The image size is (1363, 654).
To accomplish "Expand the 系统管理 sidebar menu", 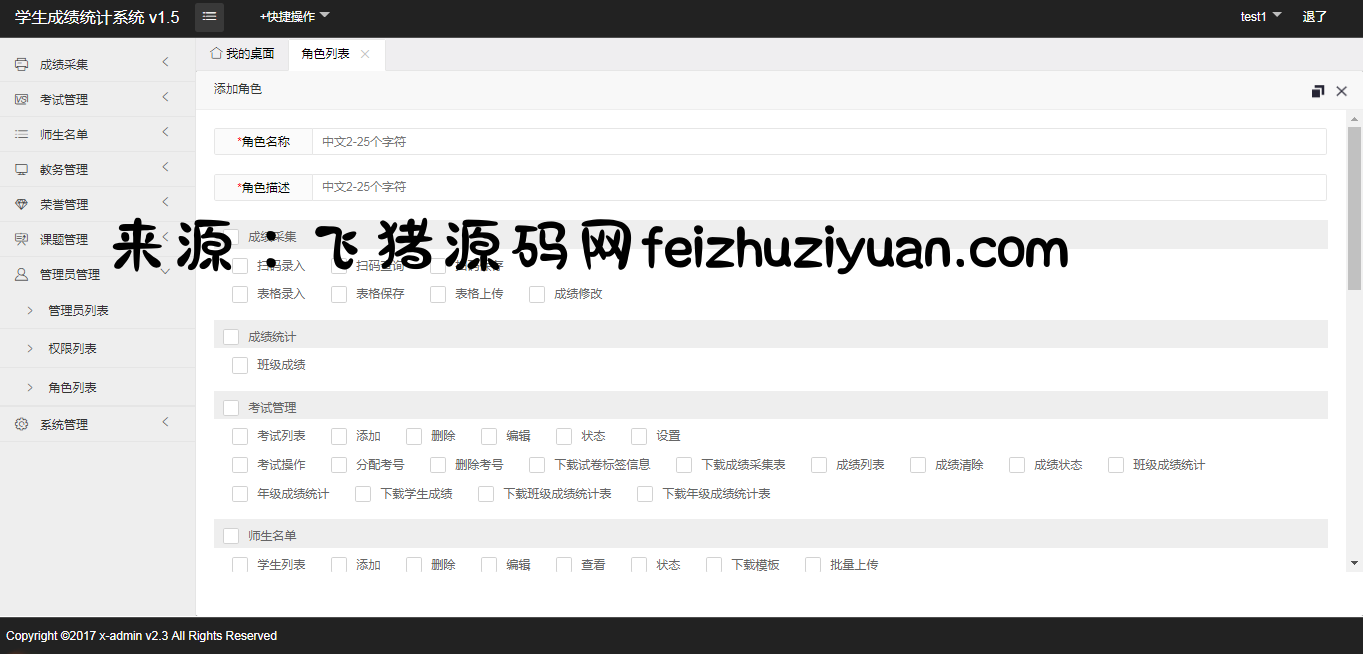I will coord(64,424).
